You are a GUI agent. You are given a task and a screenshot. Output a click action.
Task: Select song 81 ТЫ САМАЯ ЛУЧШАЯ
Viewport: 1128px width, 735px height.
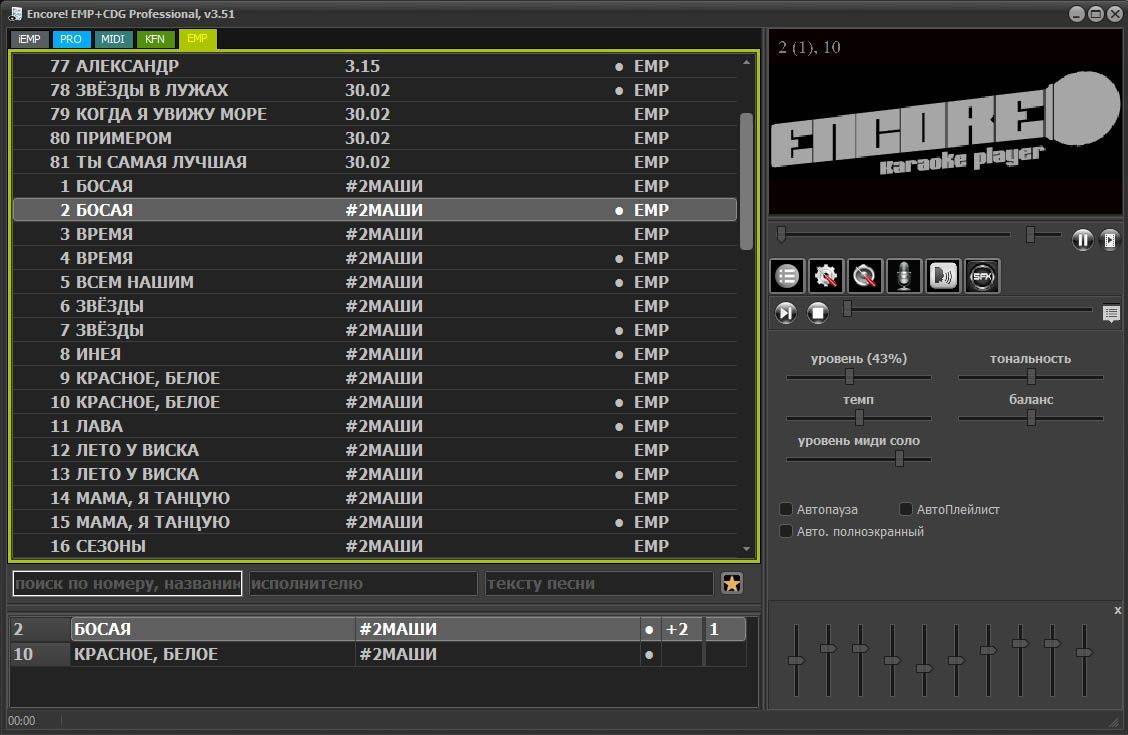375,162
